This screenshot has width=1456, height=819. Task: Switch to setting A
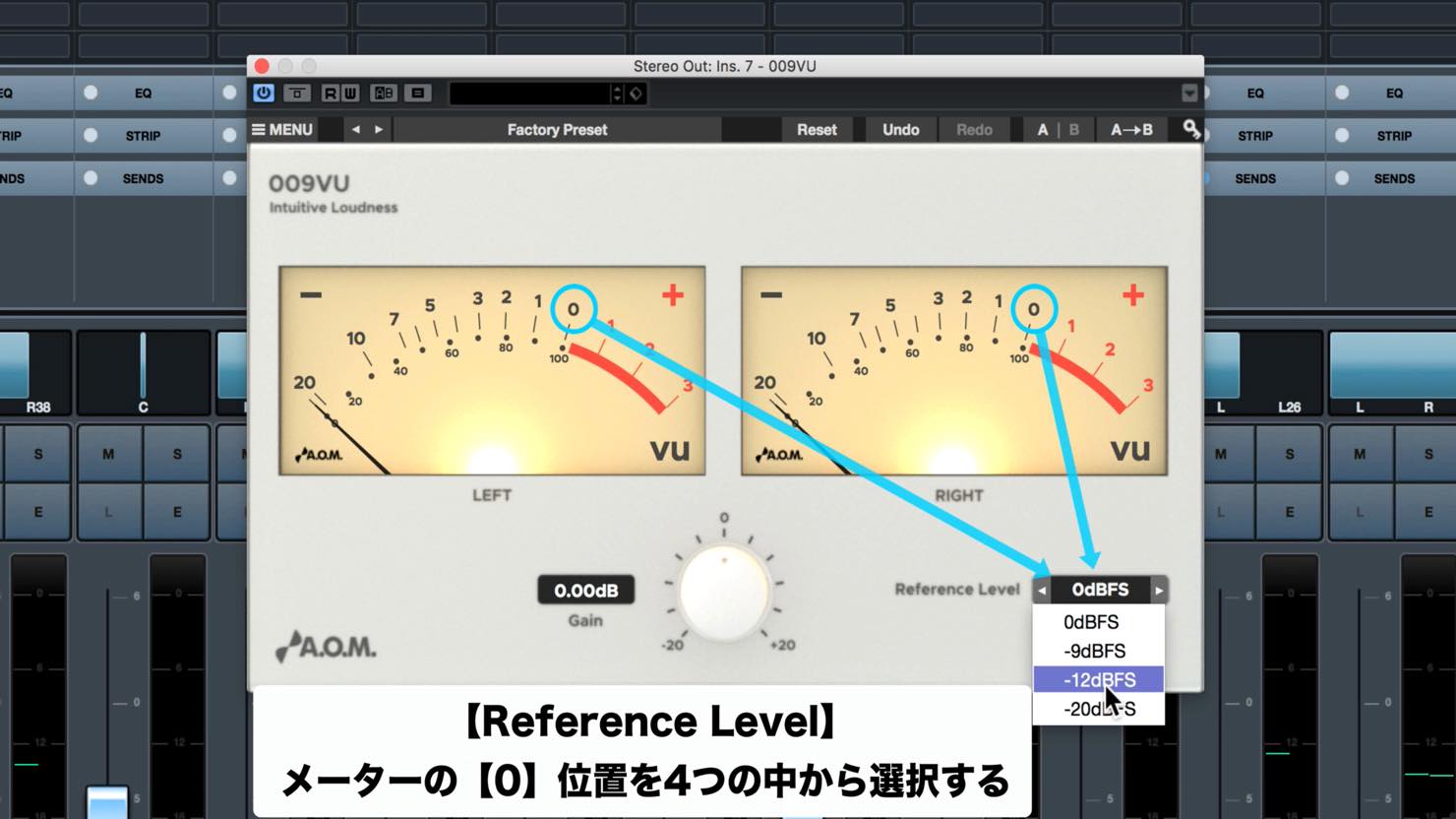[1043, 129]
